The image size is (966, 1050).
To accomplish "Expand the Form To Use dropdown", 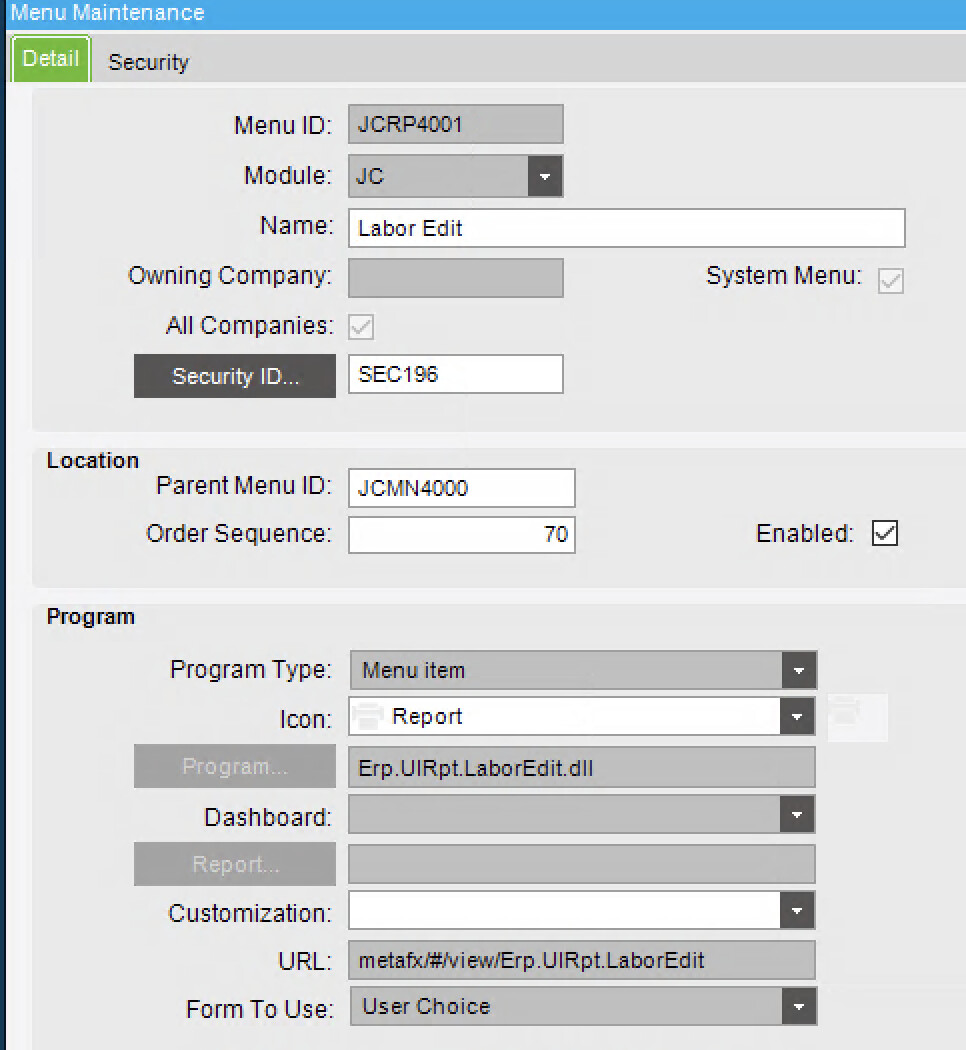I will [x=798, y=1006].
